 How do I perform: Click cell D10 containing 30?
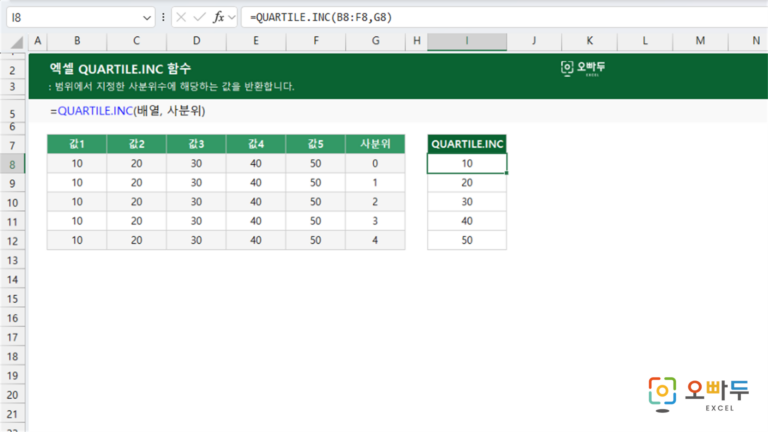coord(196,202)
